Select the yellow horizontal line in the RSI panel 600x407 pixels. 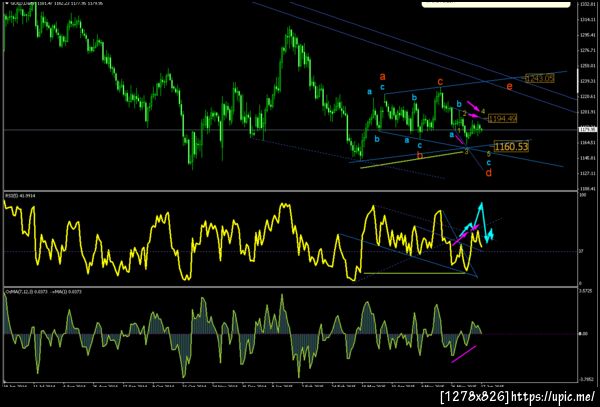coord(414,273)
